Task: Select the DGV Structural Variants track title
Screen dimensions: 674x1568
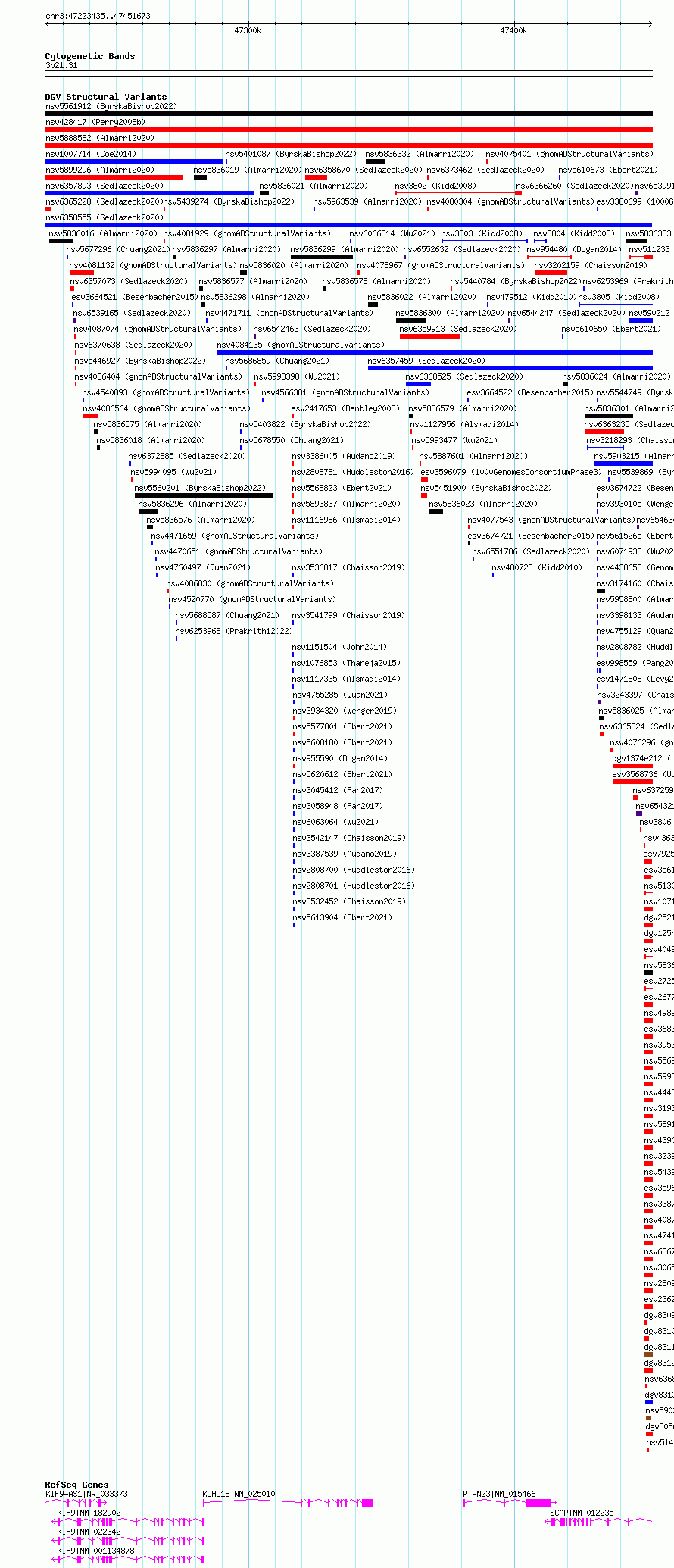Action: (106, 97)
